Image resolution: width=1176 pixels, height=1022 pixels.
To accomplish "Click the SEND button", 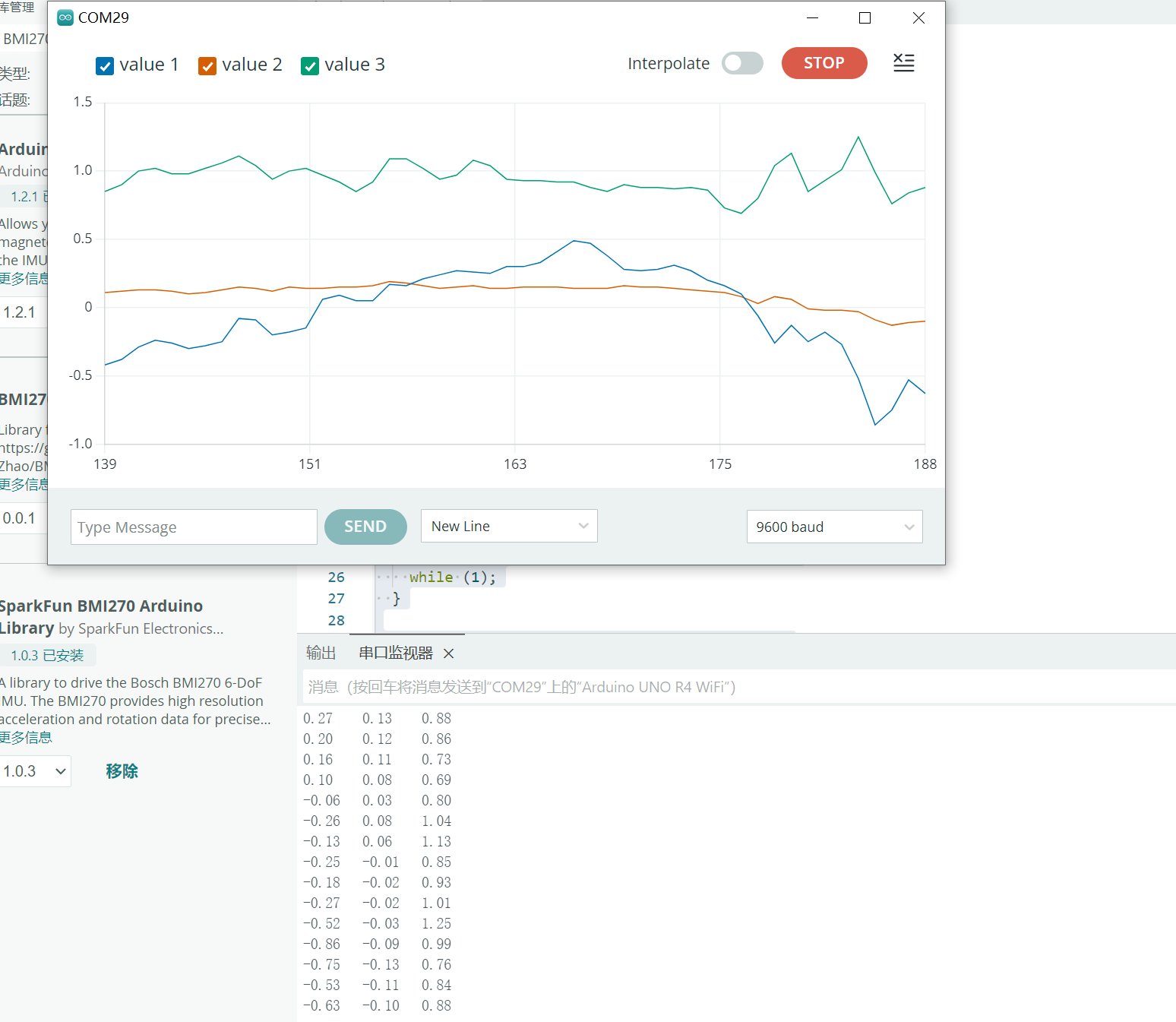I will (365, 527).
